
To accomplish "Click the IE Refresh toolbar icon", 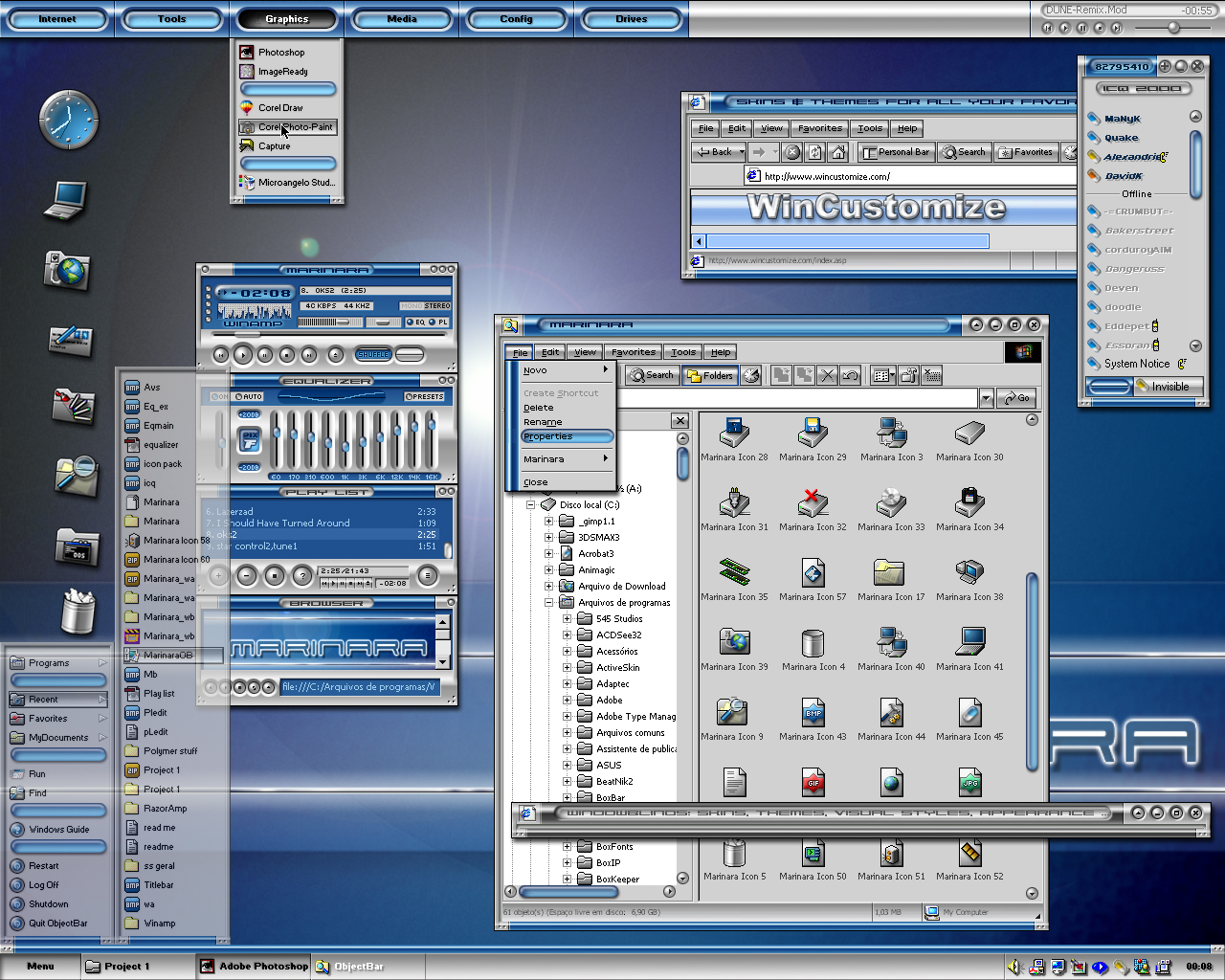I will [x=815, y=152].
